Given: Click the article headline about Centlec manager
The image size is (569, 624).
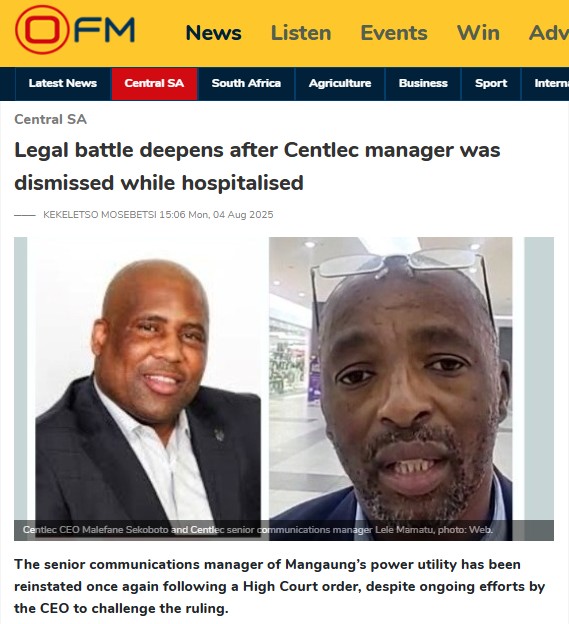Looking at the screenshot, I should tap(257, 166).
